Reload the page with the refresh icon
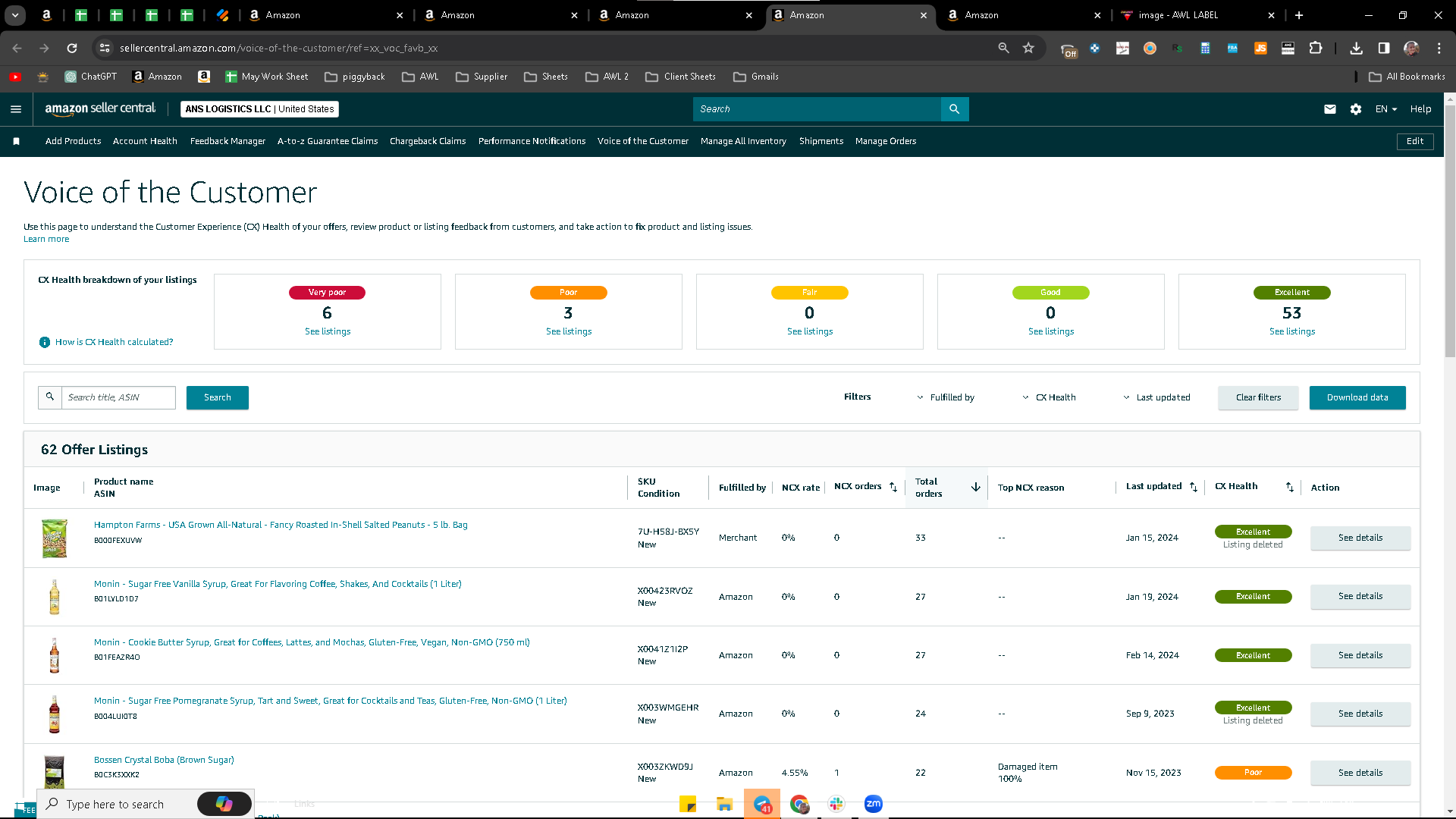This screenshot has height=819, width=1456. [x=72, y=48]
